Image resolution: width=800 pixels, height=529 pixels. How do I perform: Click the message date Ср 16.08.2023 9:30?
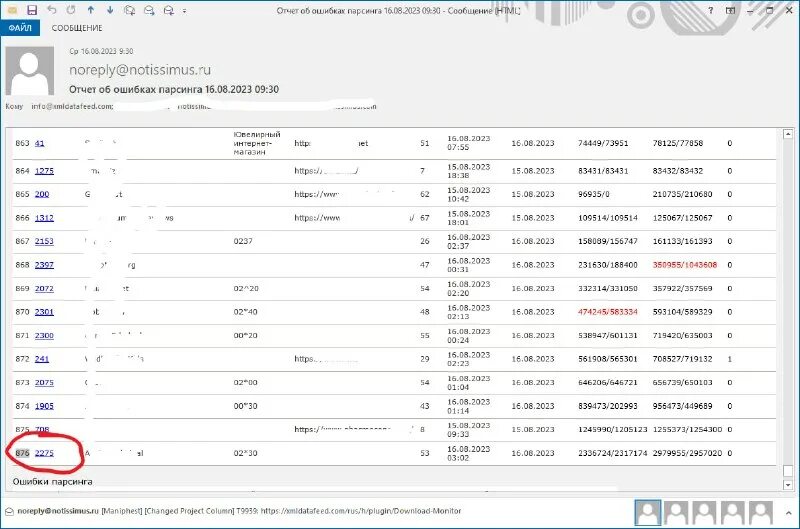coord(101,51)
